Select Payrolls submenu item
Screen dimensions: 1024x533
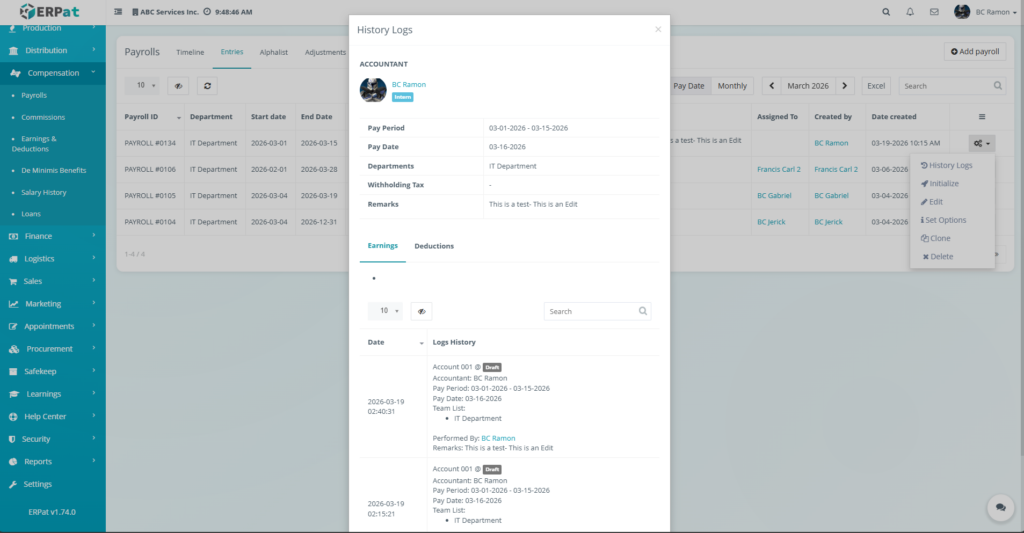pyautogui.click(x=34, y=95)
